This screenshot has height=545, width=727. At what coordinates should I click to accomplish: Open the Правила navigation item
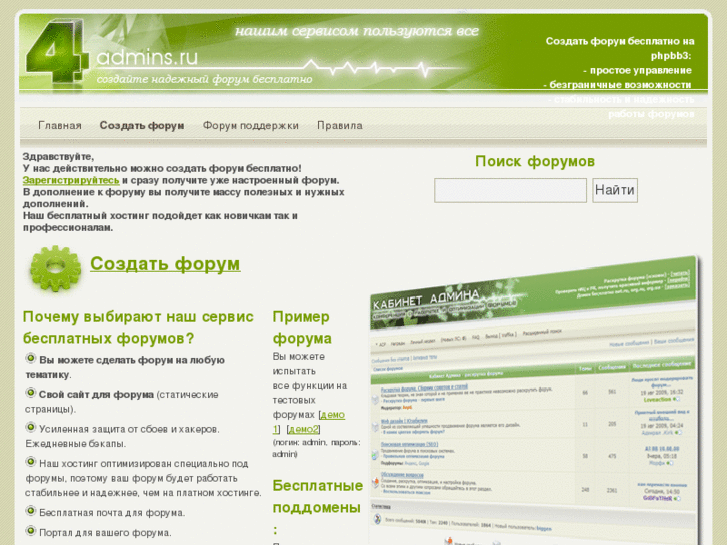point(340,125)
